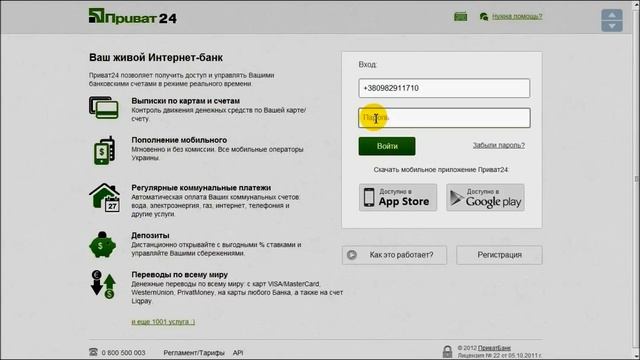
Task: Open the 'Забыли пароль?' link
Action: click(499, 145)
